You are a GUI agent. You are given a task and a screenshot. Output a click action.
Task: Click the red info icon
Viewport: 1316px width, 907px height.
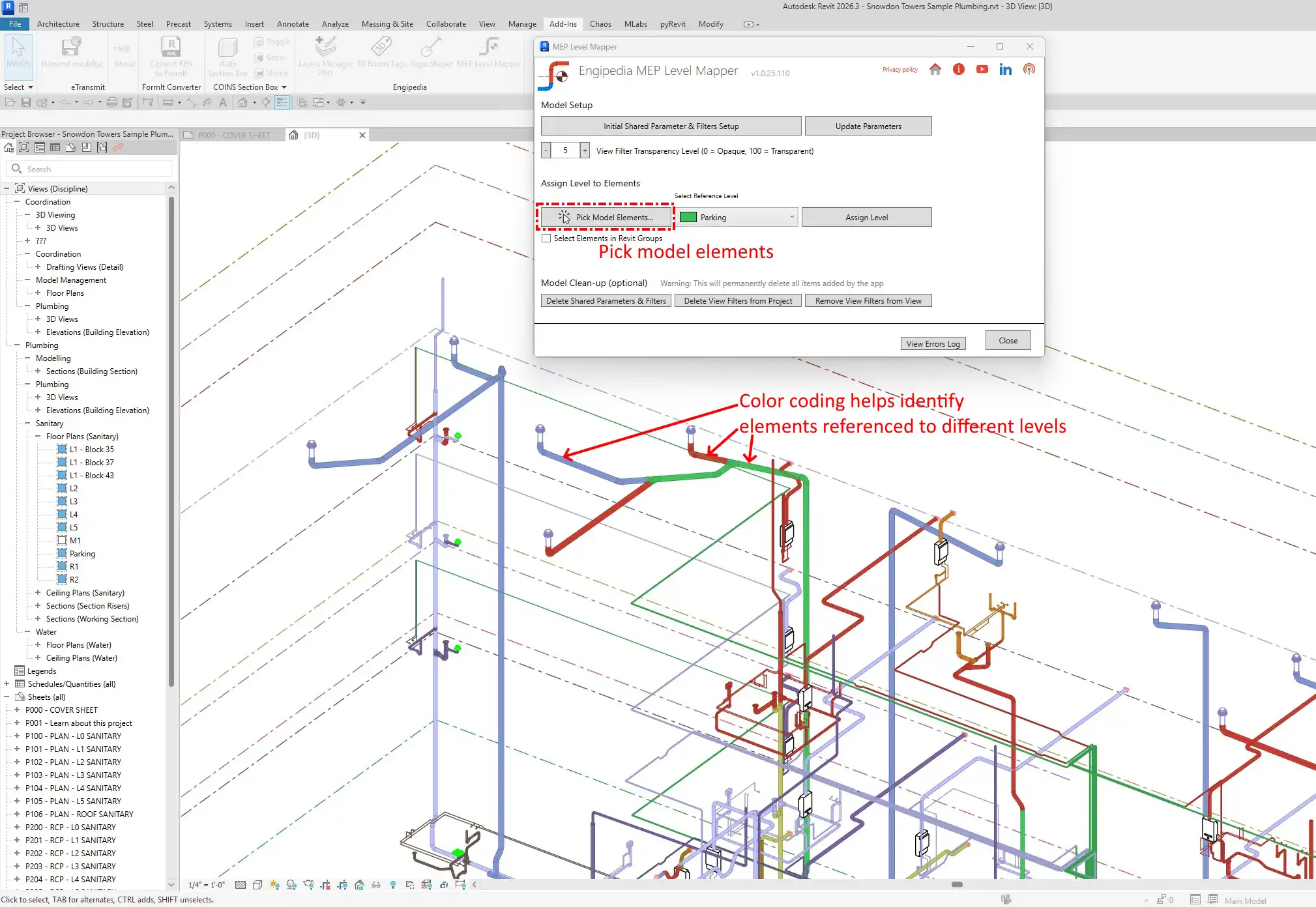pos(958,70)
